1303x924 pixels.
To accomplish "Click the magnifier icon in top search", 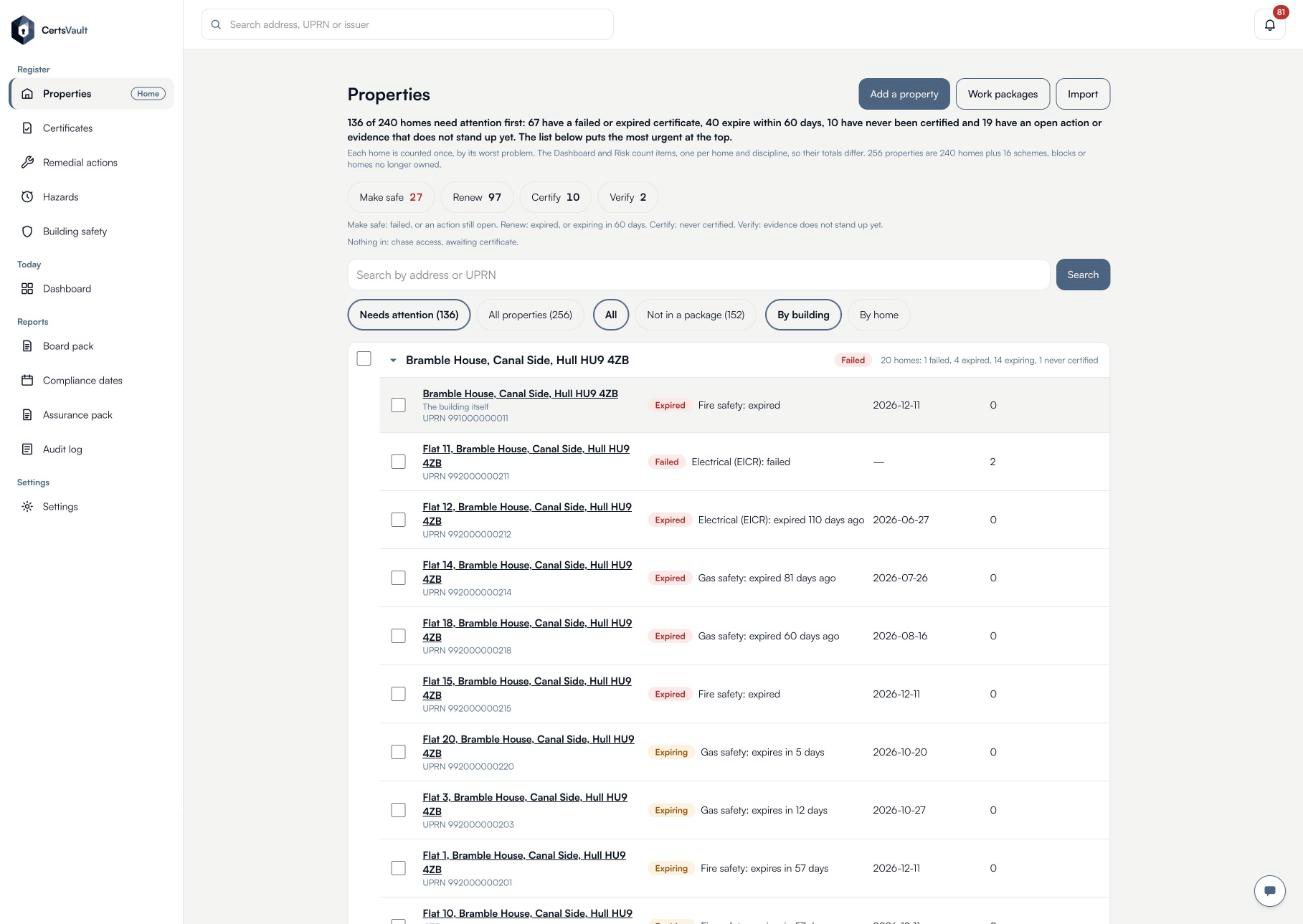I will click(x=215, y=25).
